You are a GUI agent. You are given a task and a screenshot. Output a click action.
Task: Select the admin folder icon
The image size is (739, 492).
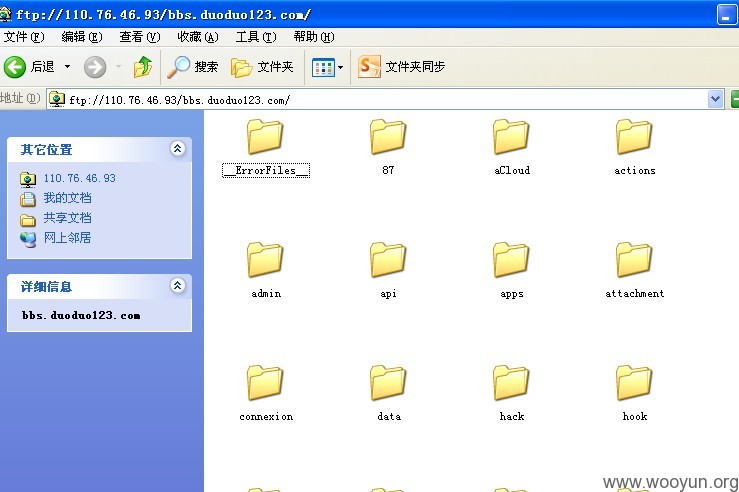[265, 260]
